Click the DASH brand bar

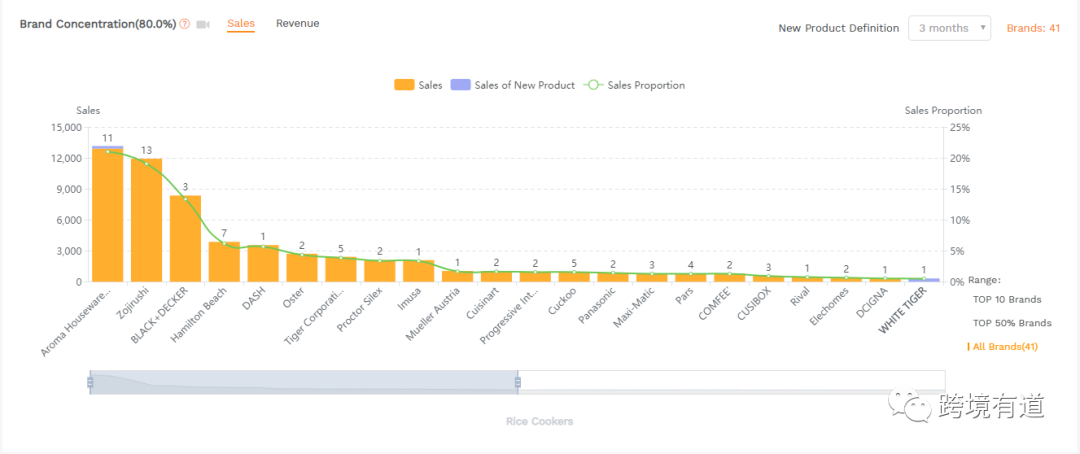coord(263,264)
